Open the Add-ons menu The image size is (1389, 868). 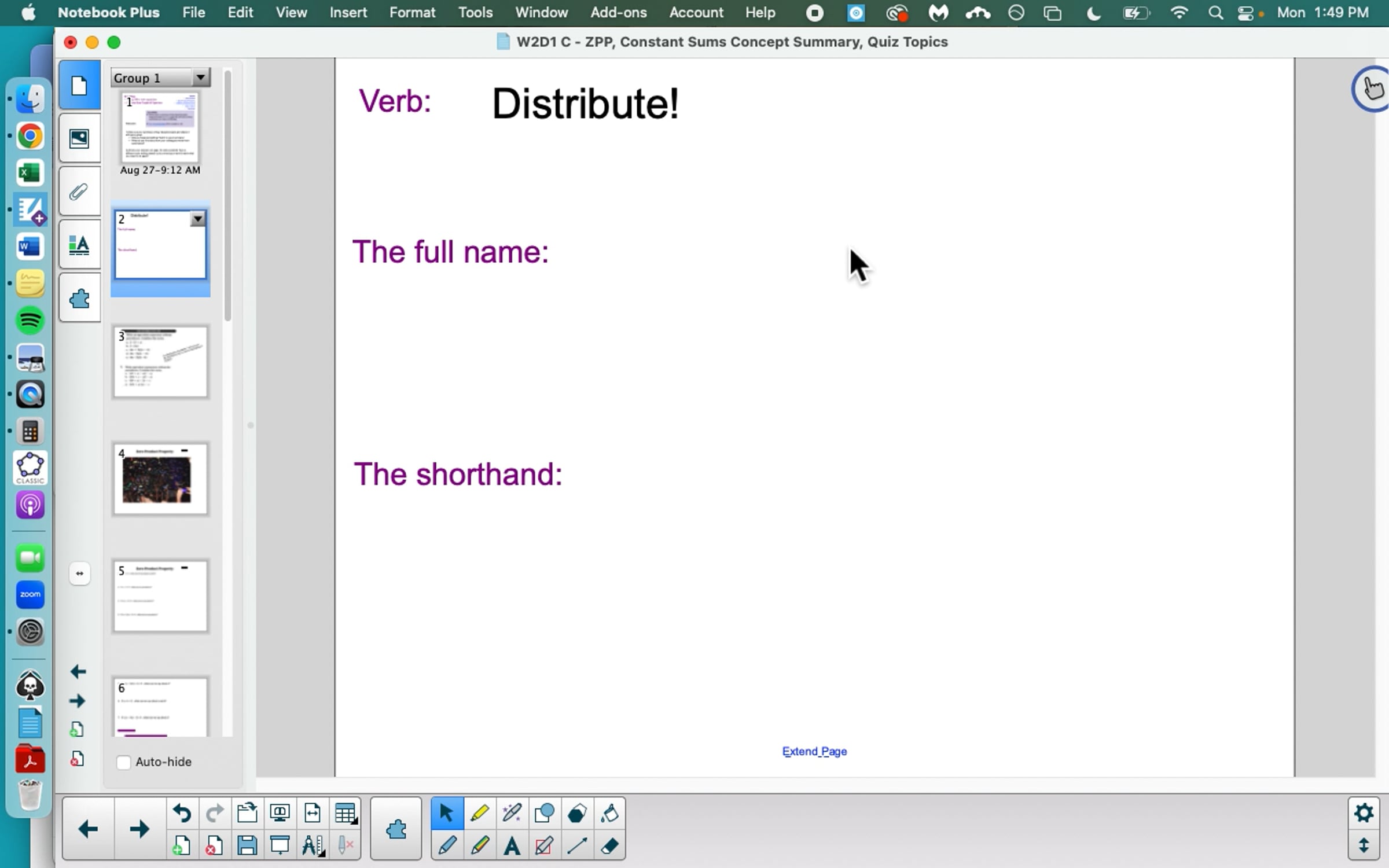click(618, 13)
